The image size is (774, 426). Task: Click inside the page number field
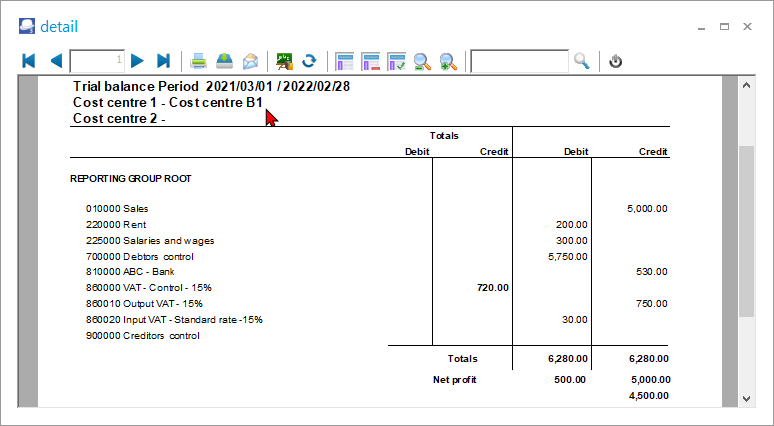97,61
